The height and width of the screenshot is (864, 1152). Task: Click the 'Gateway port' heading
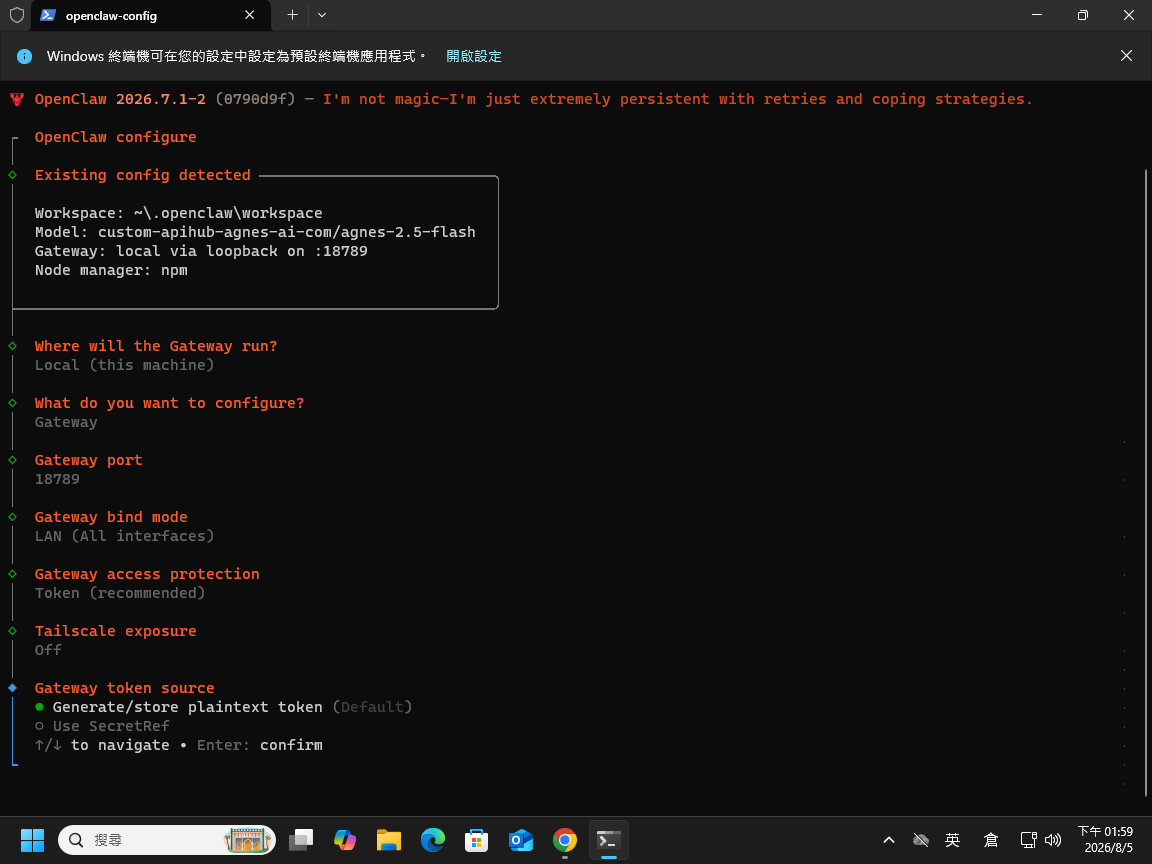88,460
